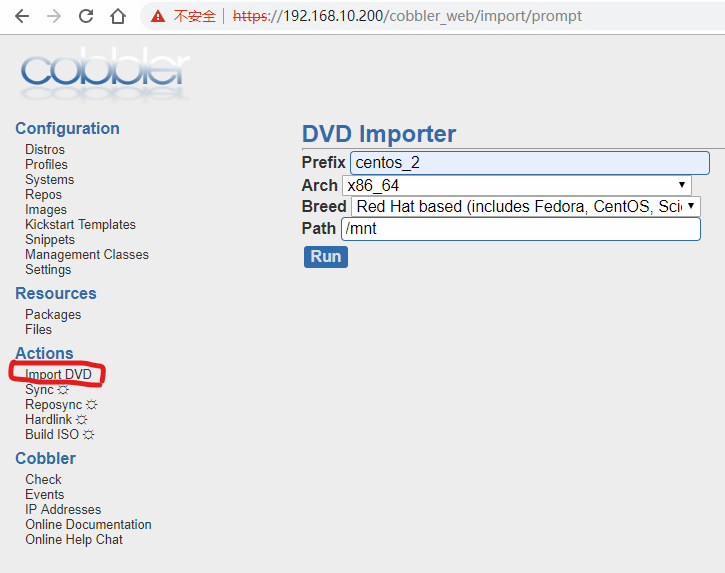Screen dimensions: 725x573
Task: Reload the page with refresh icon
Action: [86, 16]
